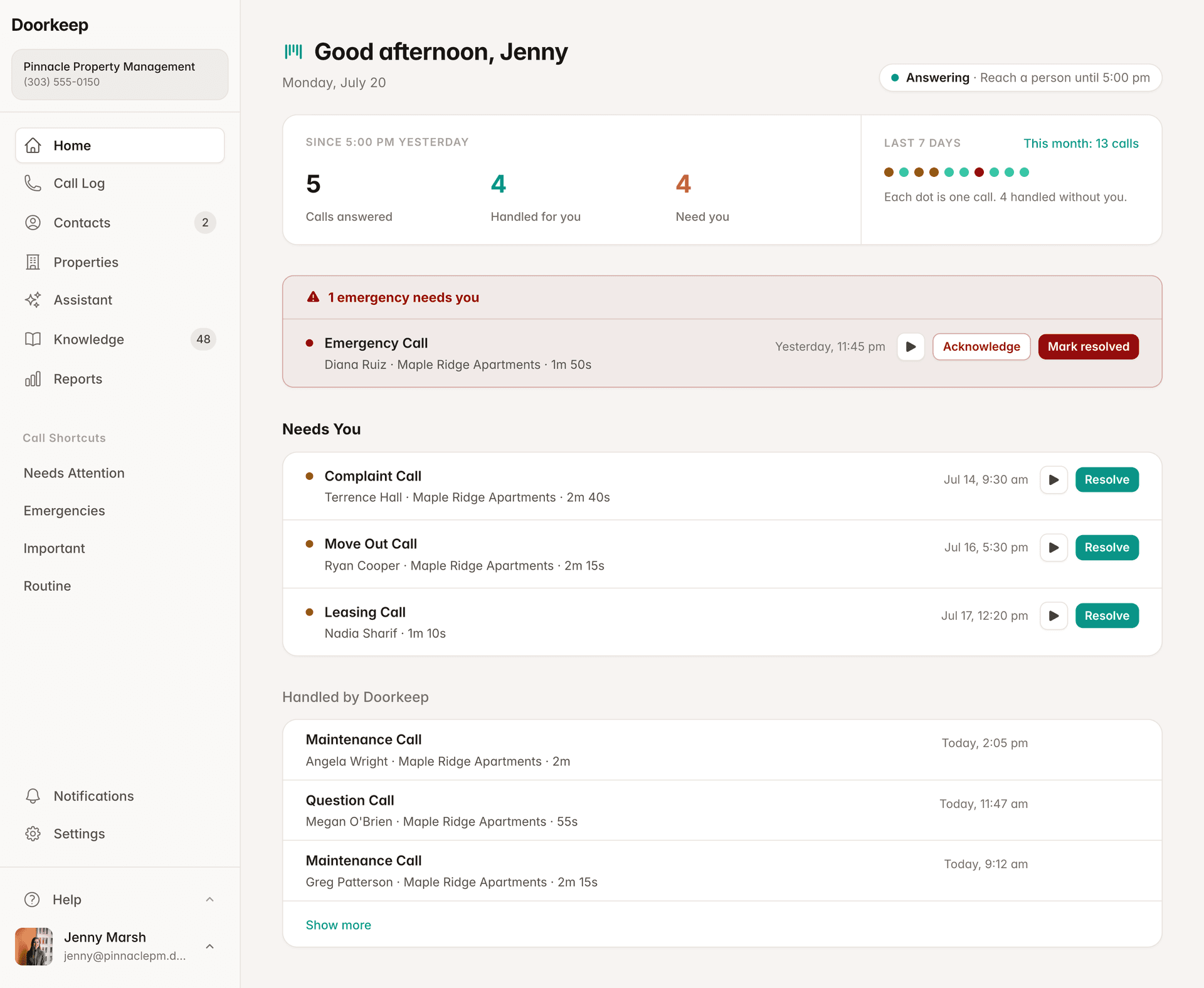Click the green Answering status dot
The height and width of the screenshot is (988, 1204).
895,78
